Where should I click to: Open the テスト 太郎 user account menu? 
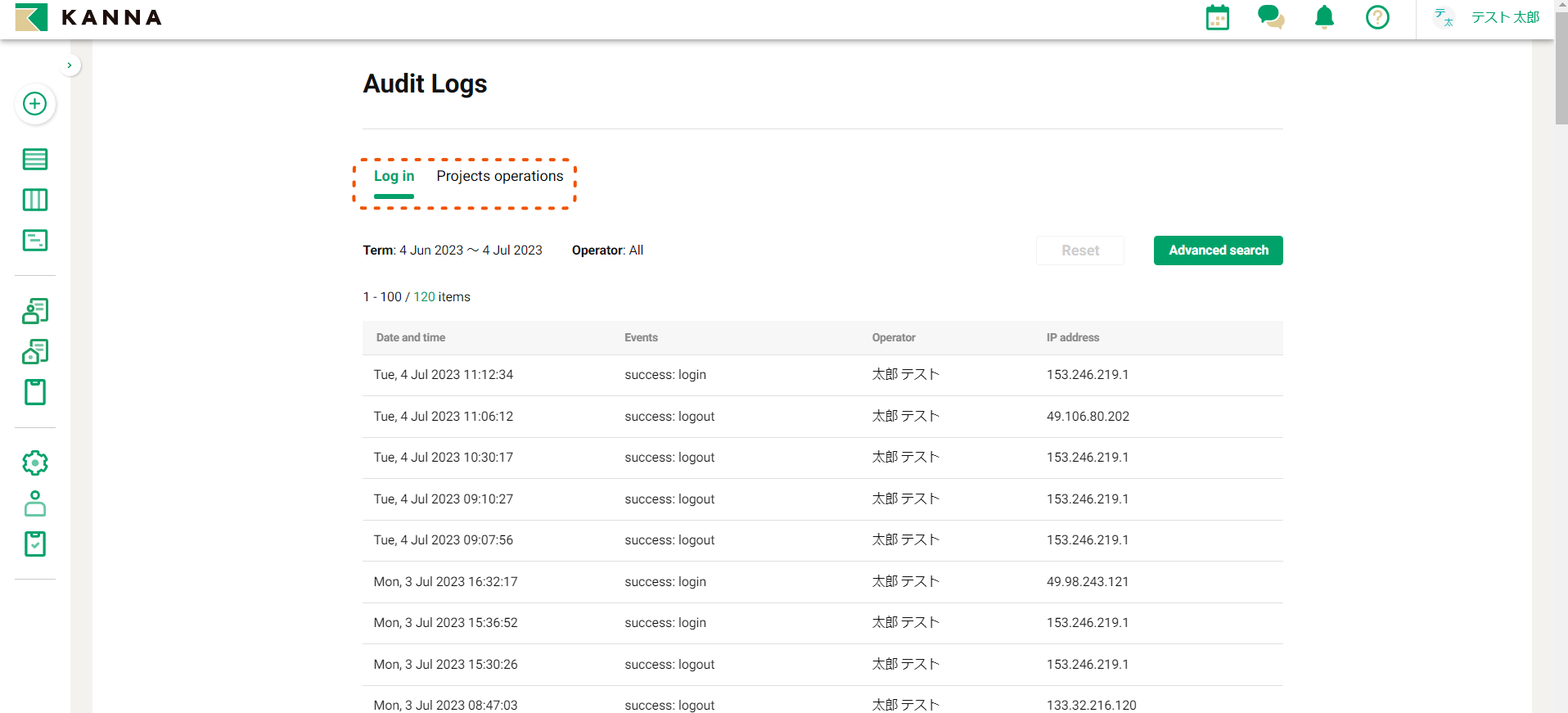click(1487, 17)
